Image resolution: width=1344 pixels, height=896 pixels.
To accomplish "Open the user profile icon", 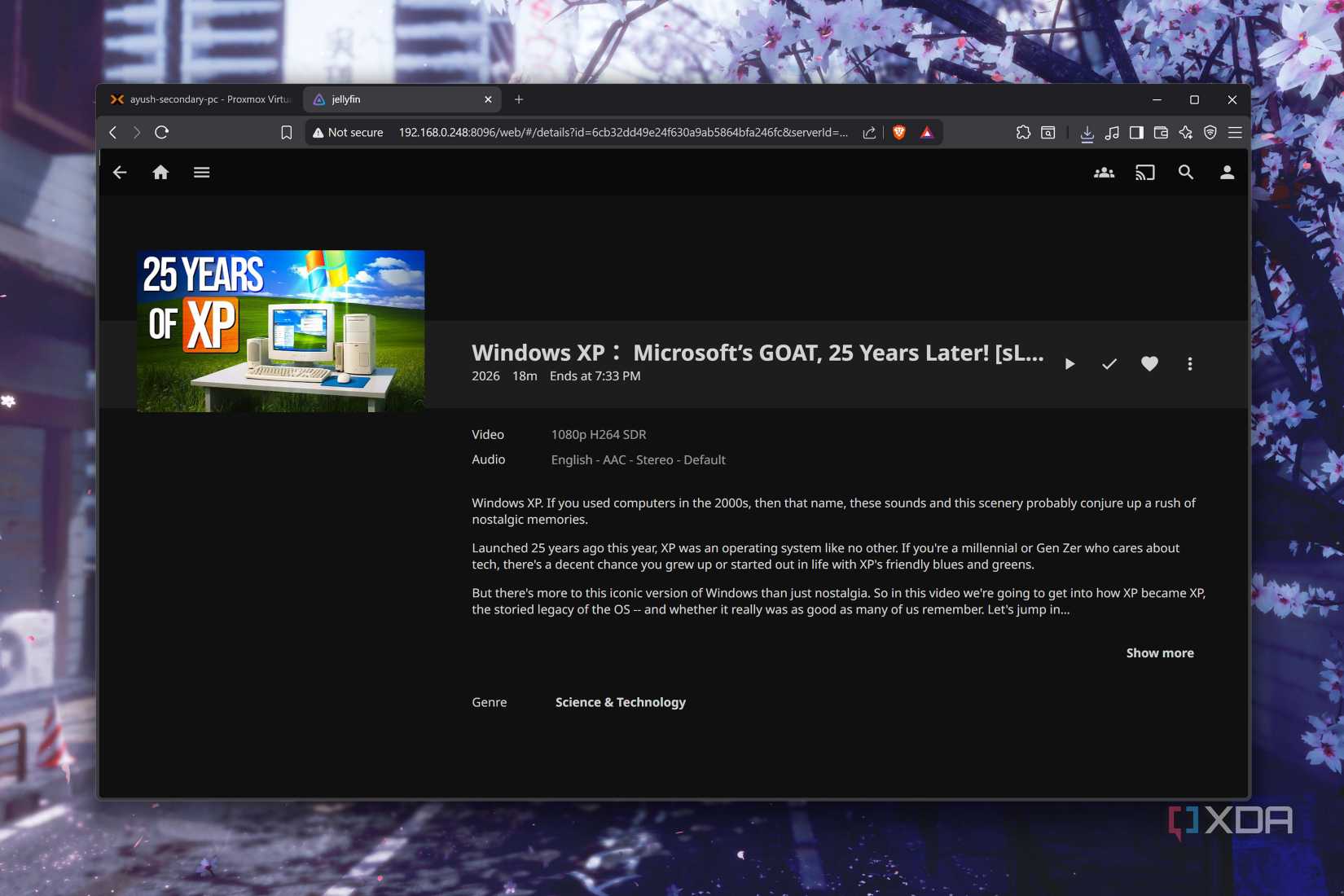I will [1227, 173].
